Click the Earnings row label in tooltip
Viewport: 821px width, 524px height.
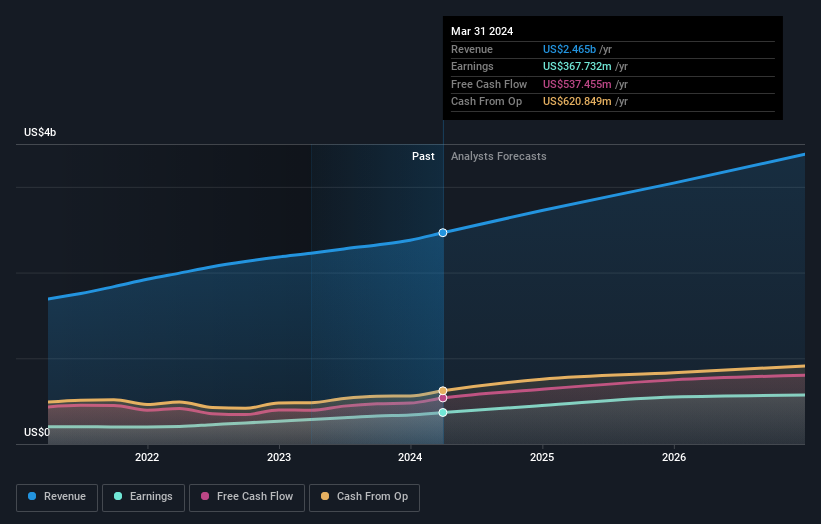472,66
